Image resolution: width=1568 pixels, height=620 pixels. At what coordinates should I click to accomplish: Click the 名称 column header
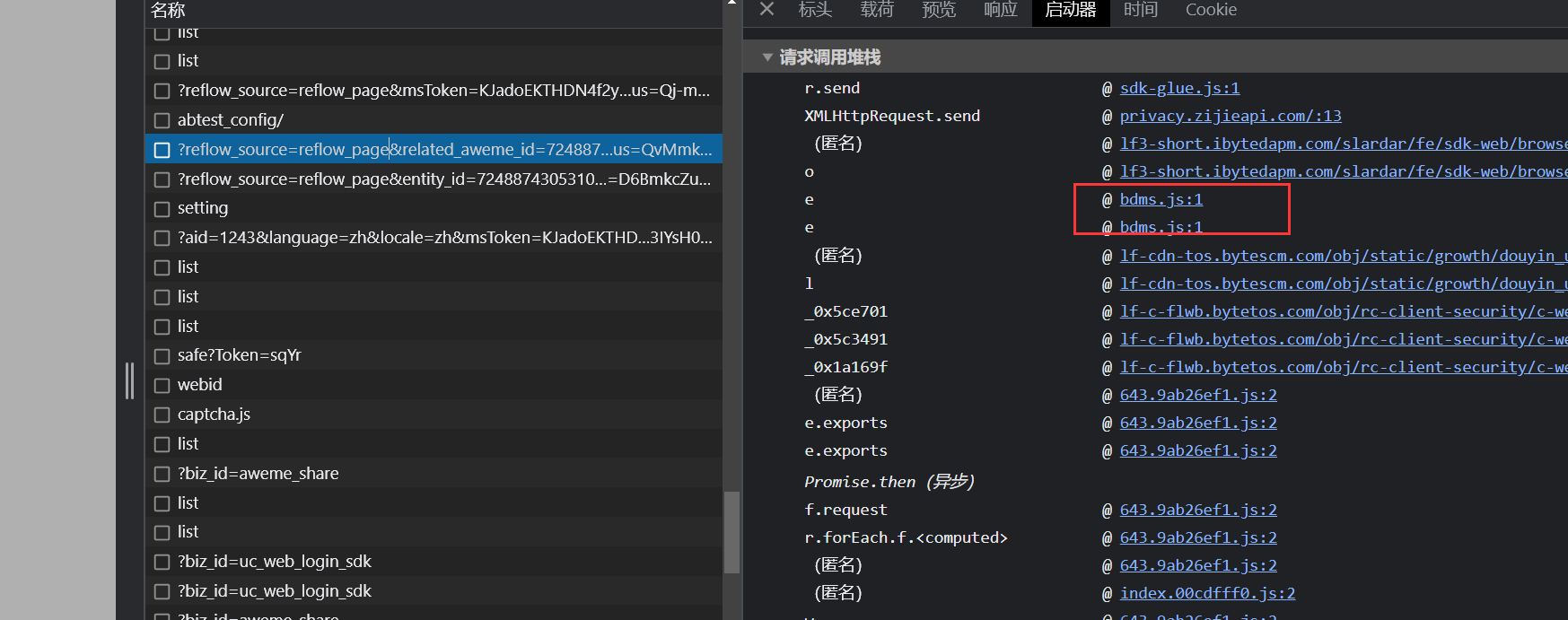(x=434, y=11)
